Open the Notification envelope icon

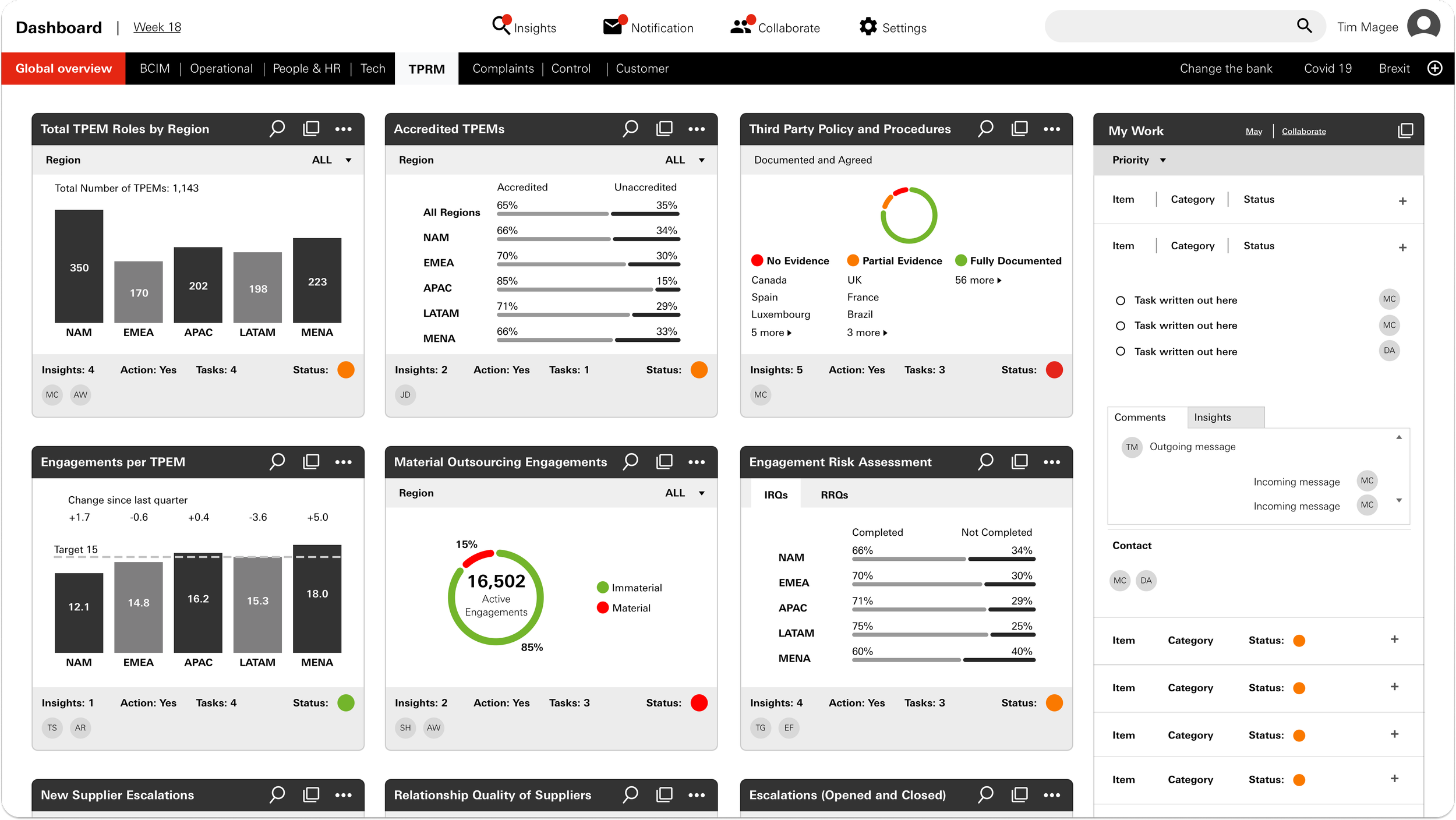tap(613, 27)
